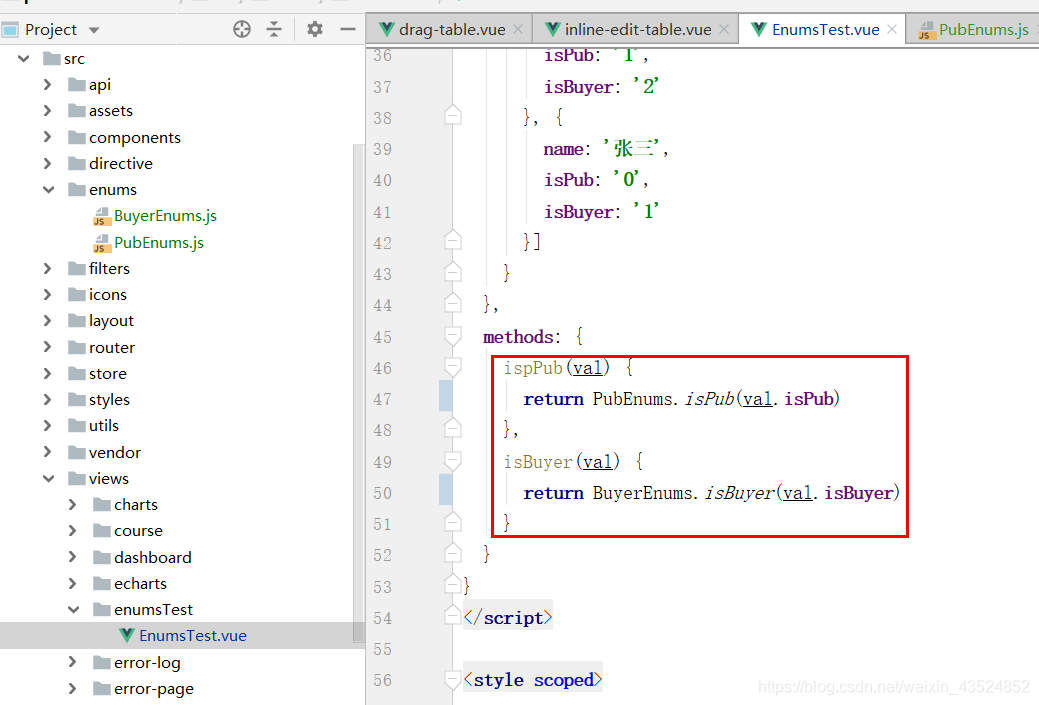Collapse the views folder
The image size is (1039, 705).
coord(48,478)
